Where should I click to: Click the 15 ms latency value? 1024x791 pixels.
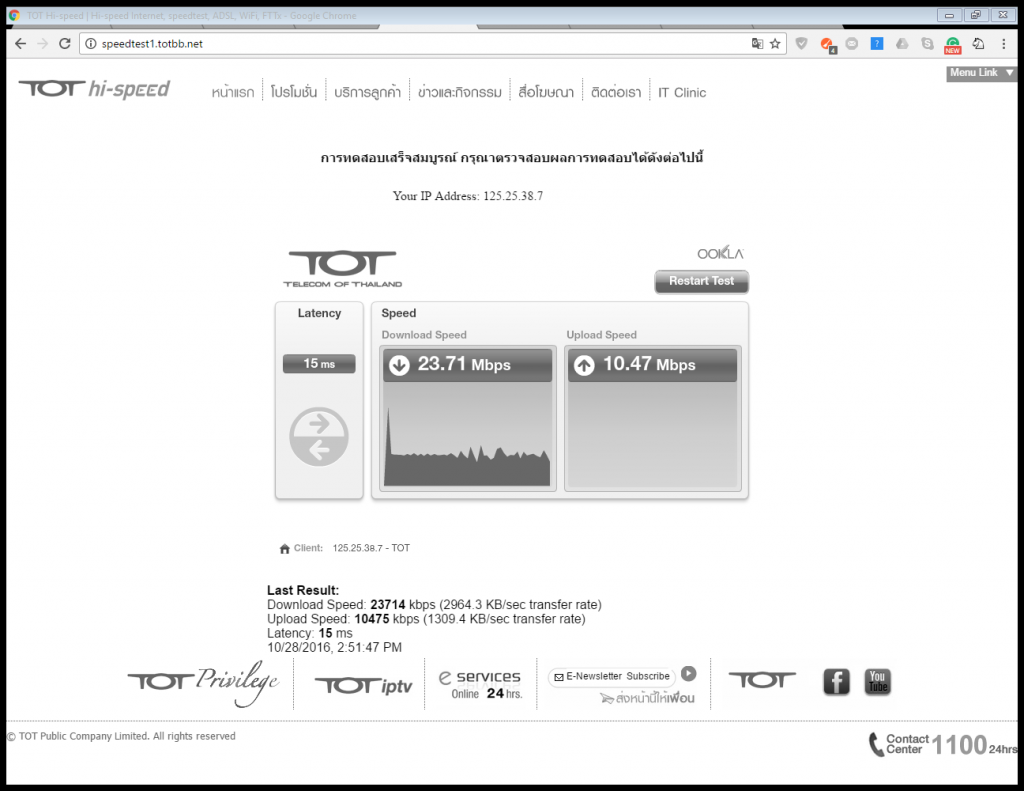pyautogui.click(x=319, y=364)
